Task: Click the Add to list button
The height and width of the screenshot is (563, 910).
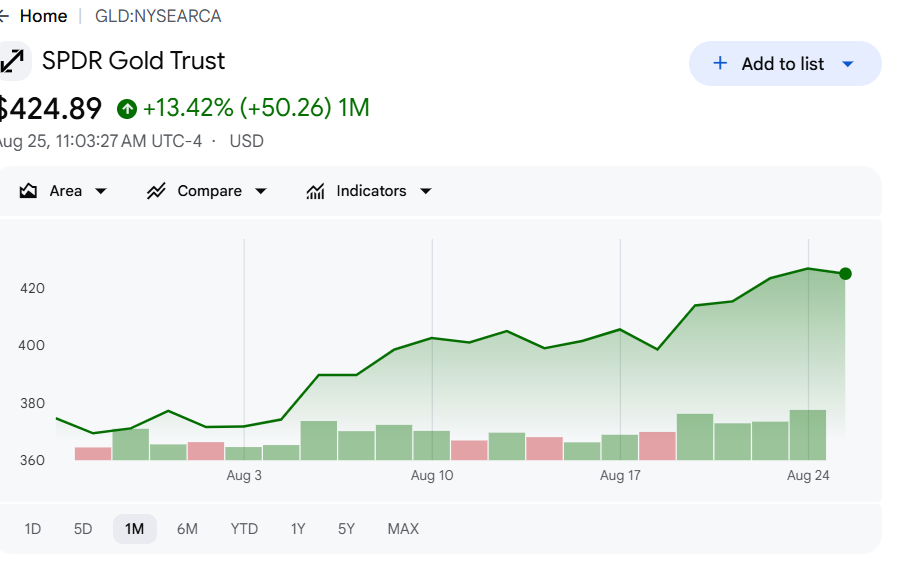Action: pyautogui.click(x=785, y=64)
